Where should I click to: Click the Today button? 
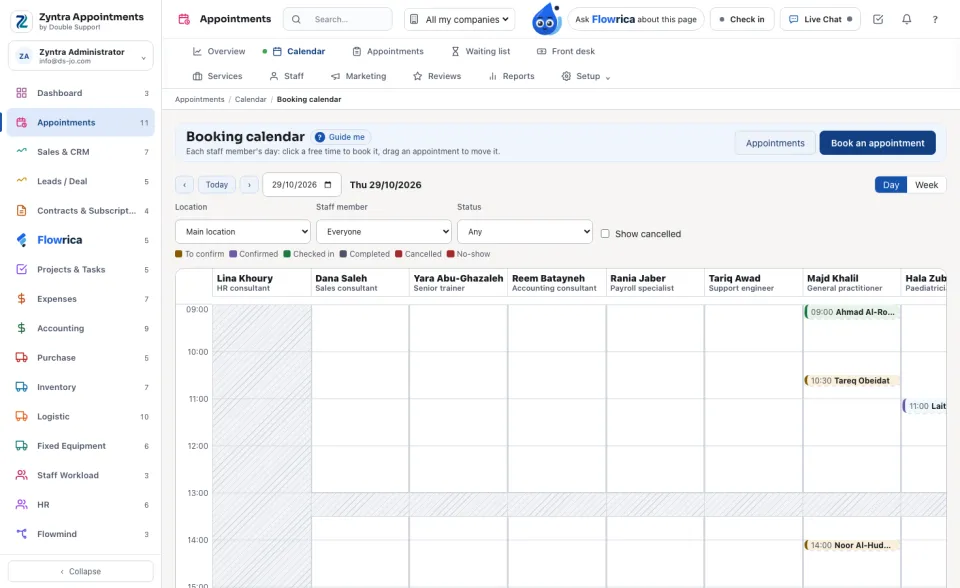click(x=217, y=184)
